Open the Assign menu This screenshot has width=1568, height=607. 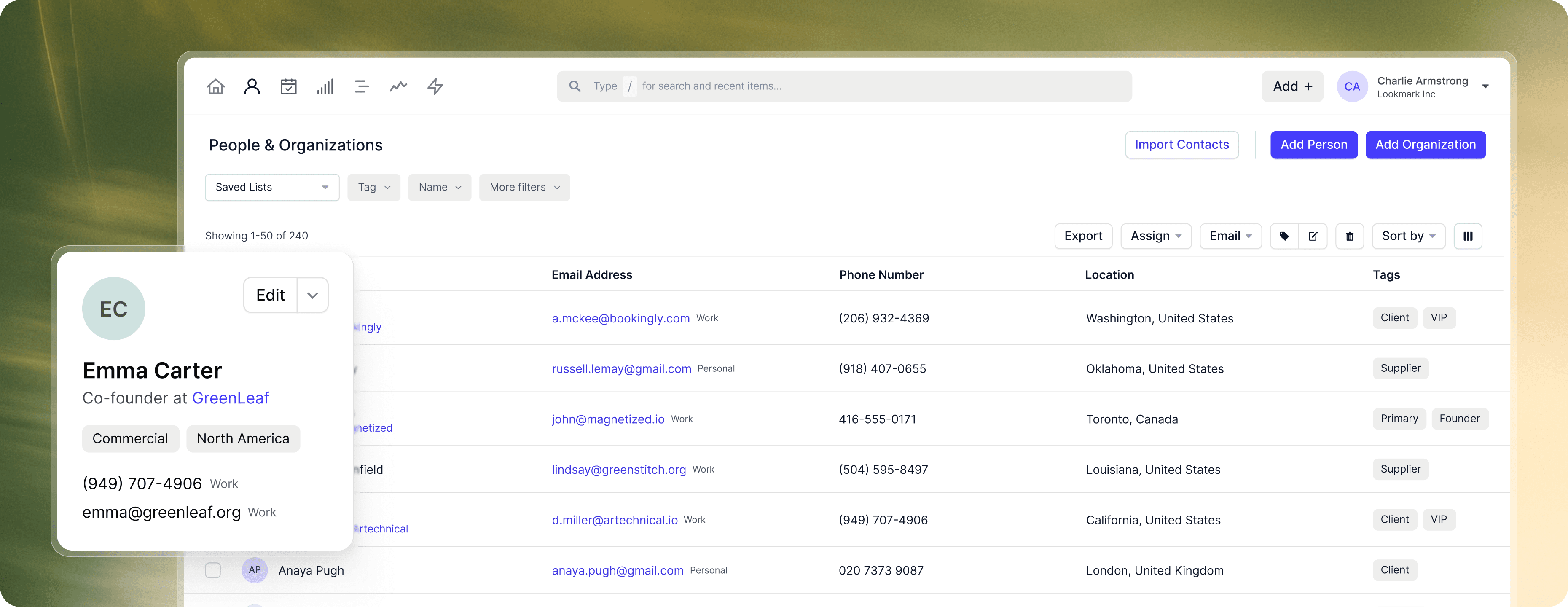pyautogui.click(x=1155, y=236)
